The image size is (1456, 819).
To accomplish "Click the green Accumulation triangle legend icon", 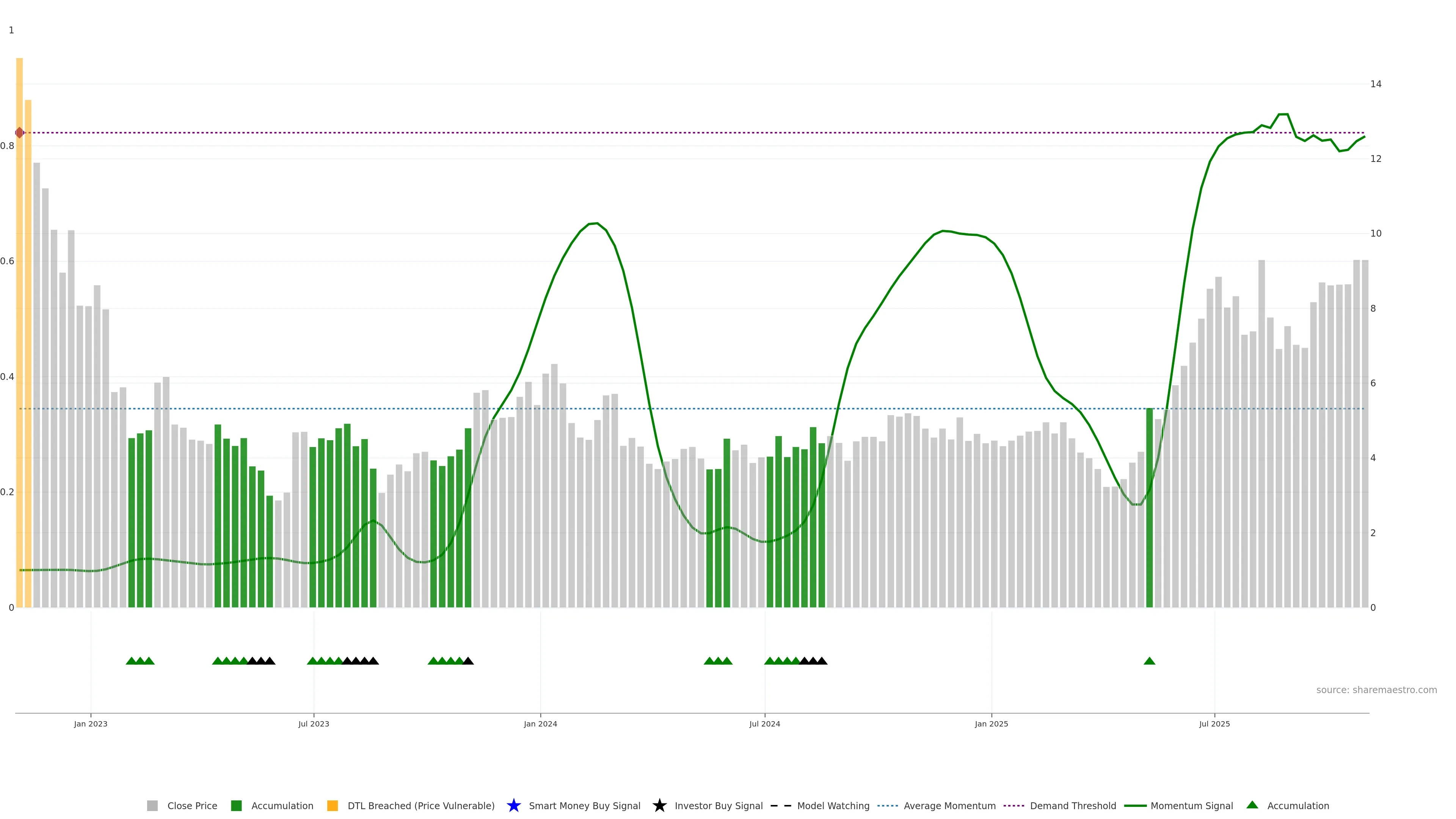I will coord(1252,805).
